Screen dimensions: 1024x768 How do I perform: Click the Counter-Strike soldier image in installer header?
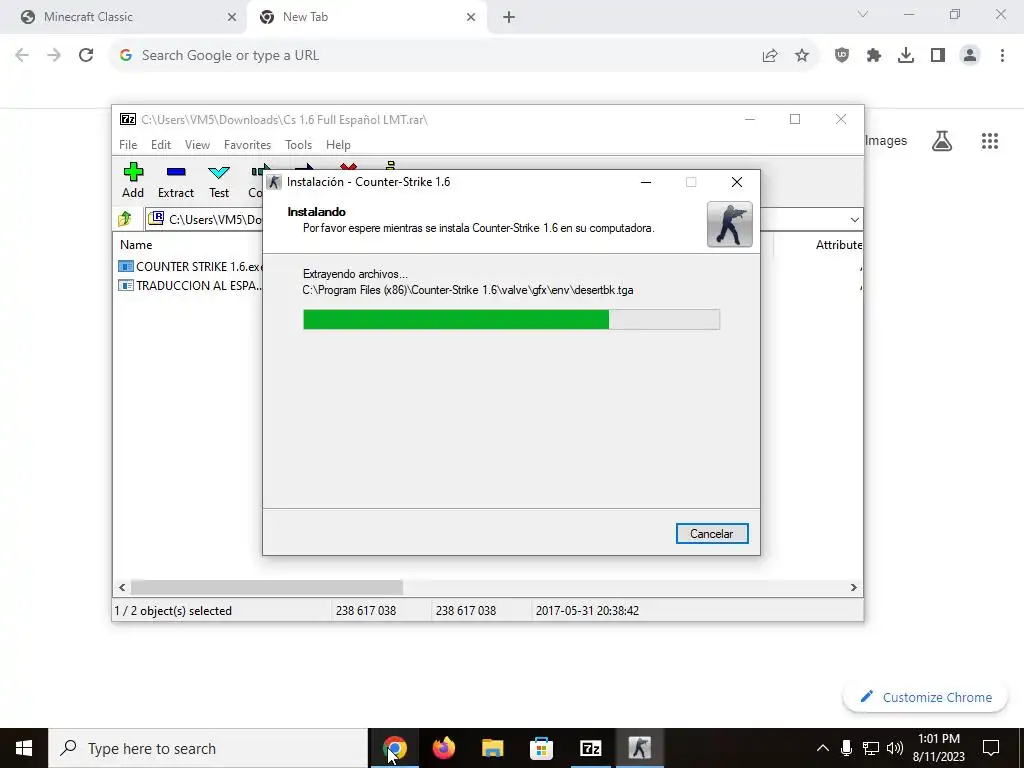(x=729, y=224)
